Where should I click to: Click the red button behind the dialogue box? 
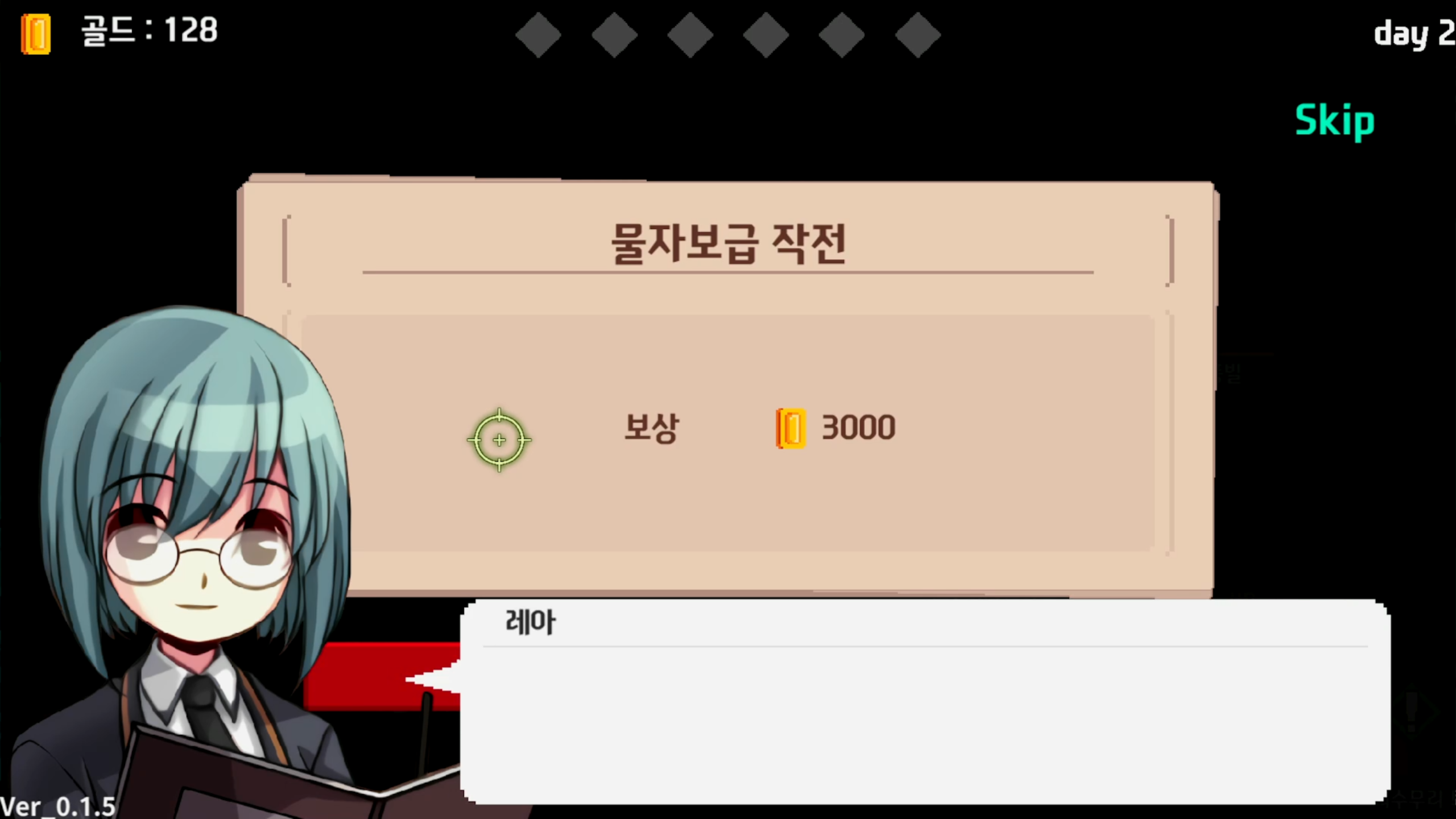point(382,676)
